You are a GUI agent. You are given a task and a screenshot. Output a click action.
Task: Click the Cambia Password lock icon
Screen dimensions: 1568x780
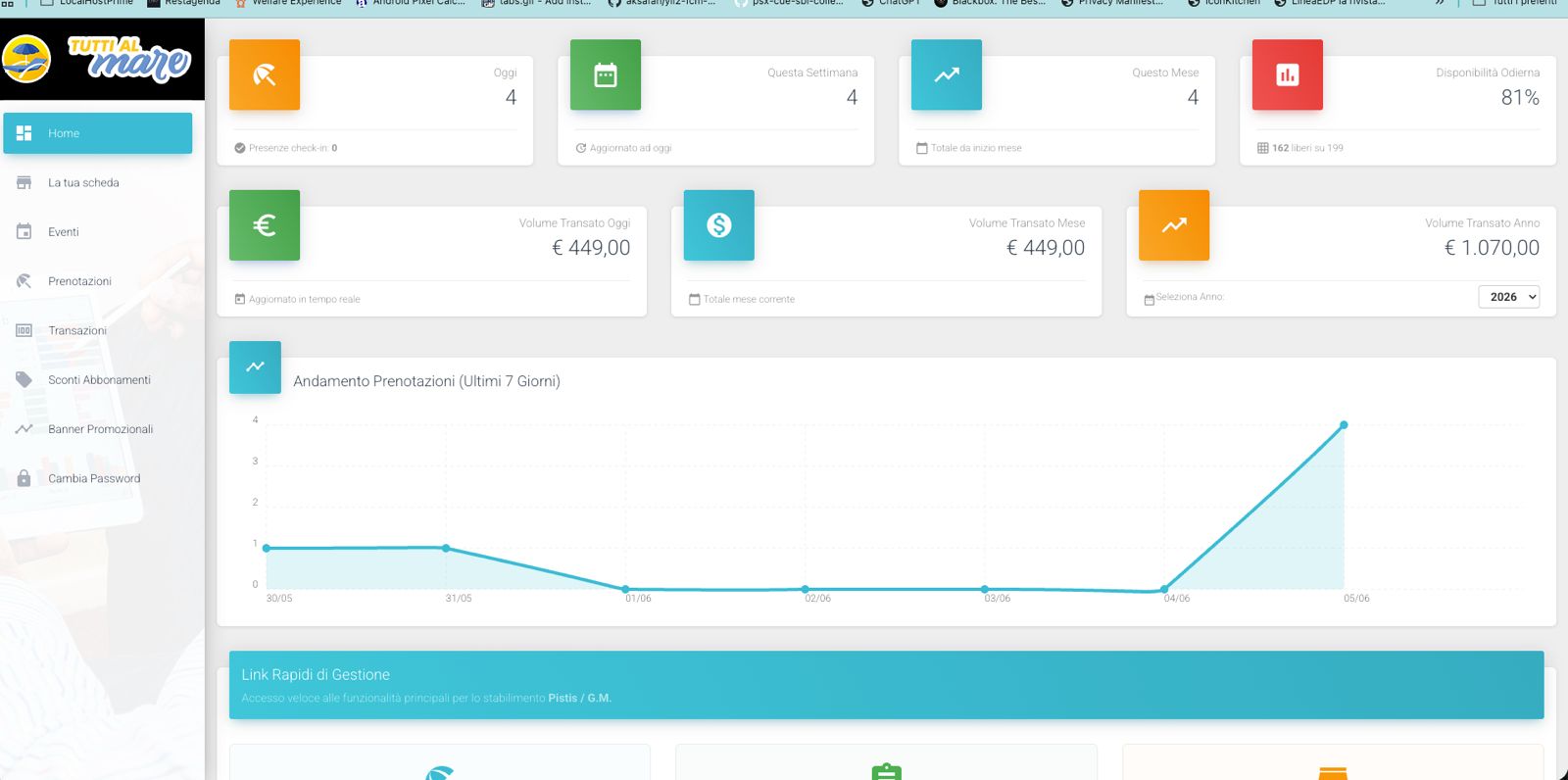[24, 478]
